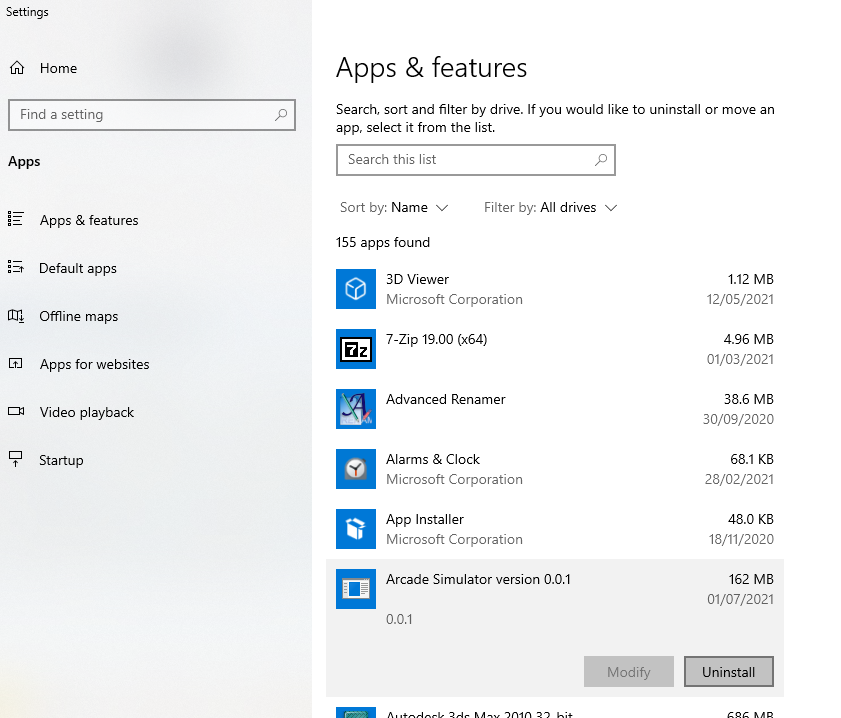The height and width of the screenshot is (718, 841).
Task: Click the 3D Viewer cube icon
Action: (356, 289)
